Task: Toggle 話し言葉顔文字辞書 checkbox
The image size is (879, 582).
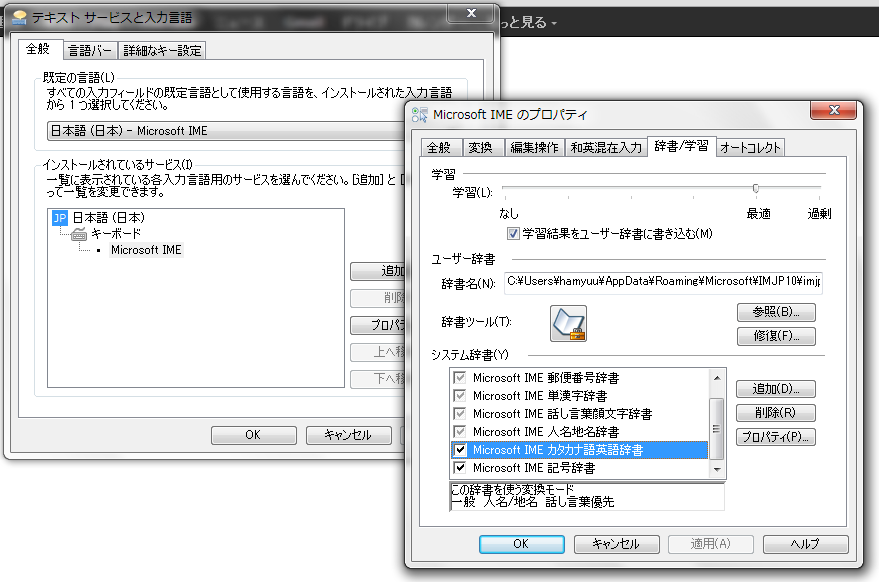Action: point(460,414)
